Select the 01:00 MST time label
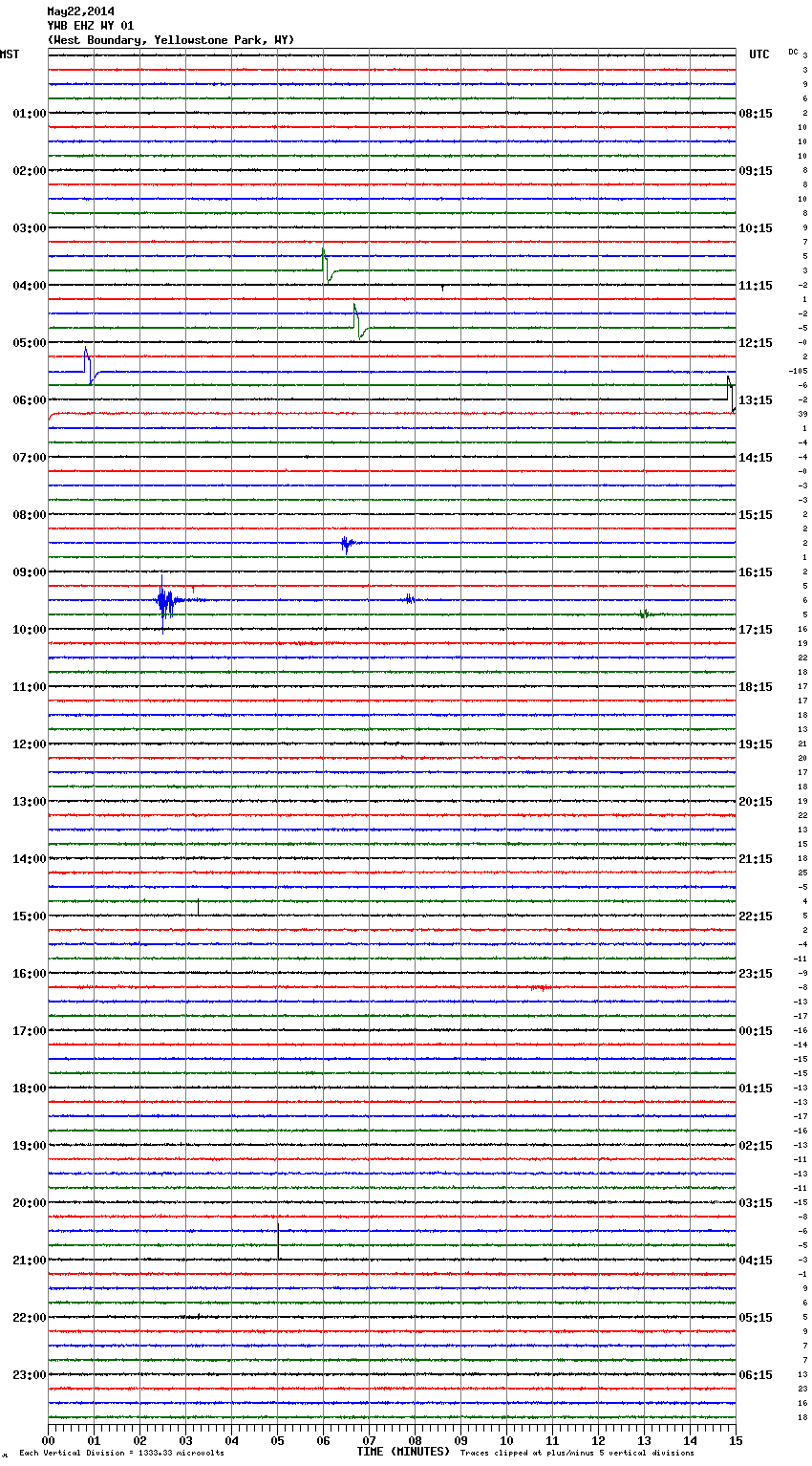Screen dimensions: 812x1466 [30, 114]
